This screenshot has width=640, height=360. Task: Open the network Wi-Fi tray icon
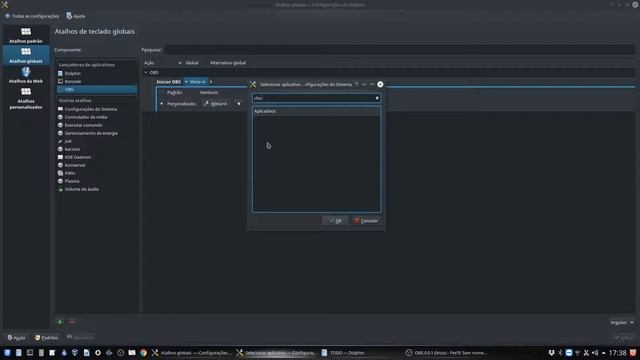578,353
